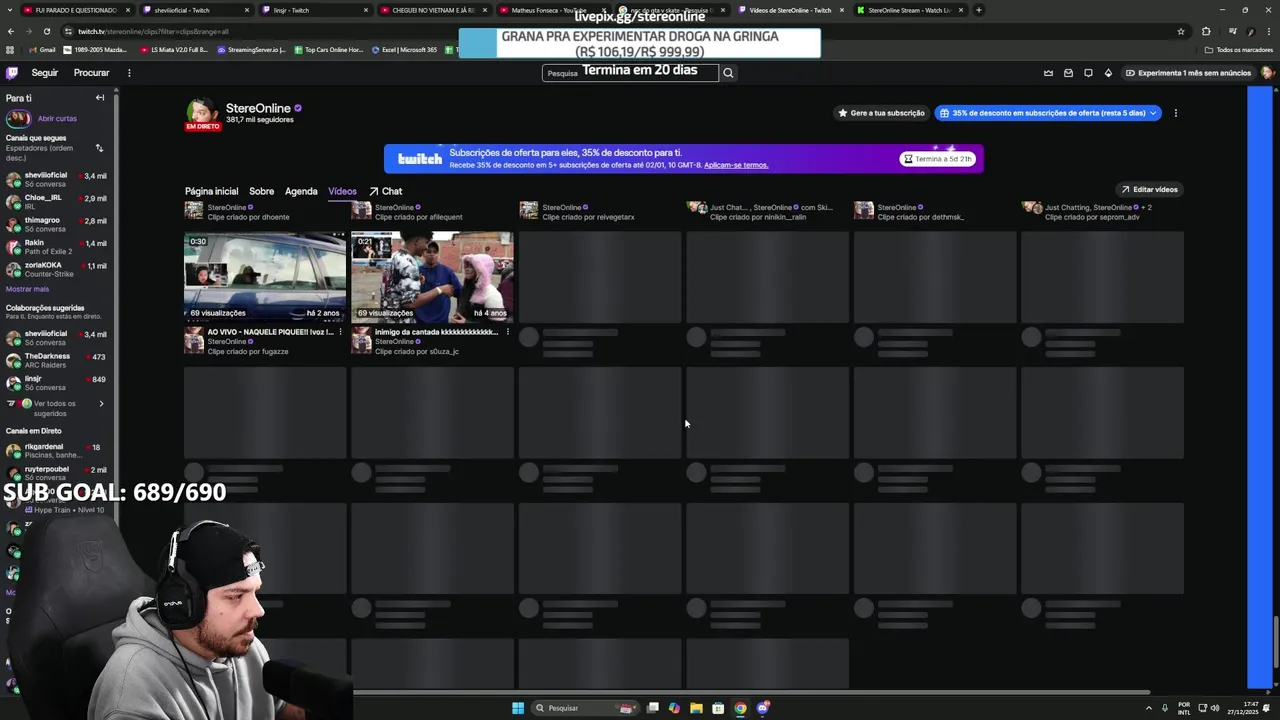1280x720 pixels.
Task: Open options for AO VIVO clip
Action: coord(340,332)
